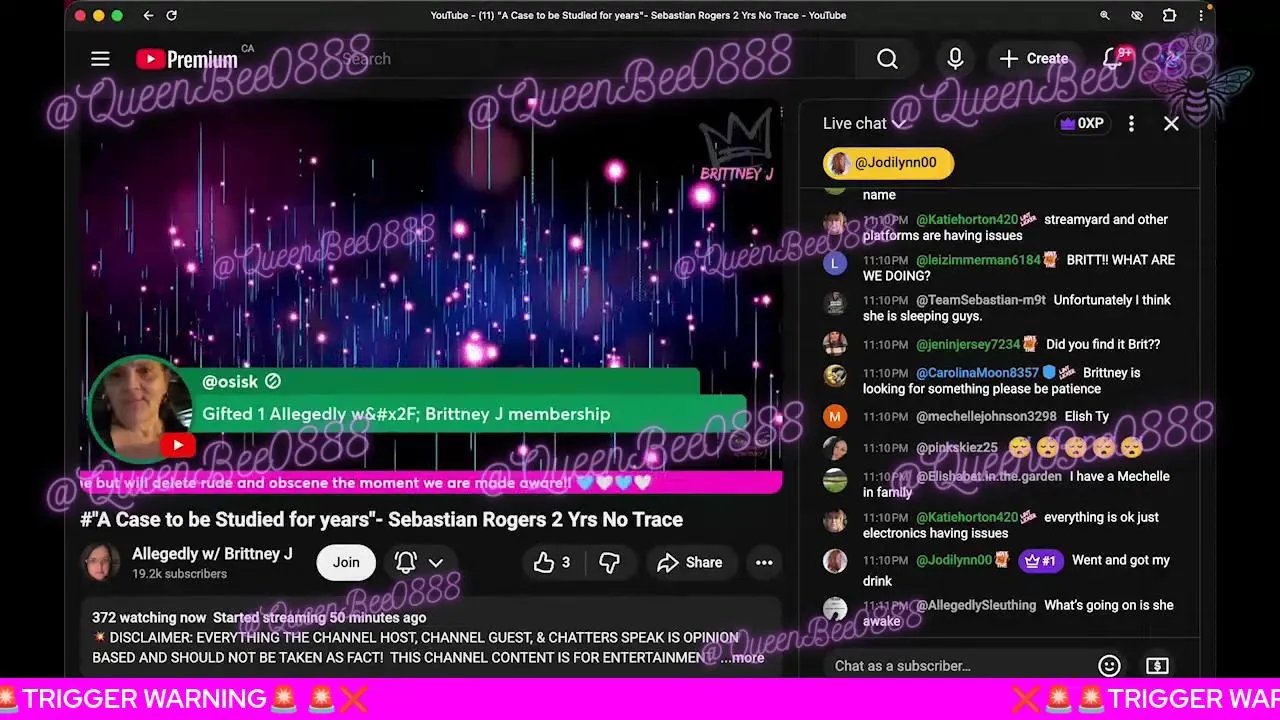Click the channel avatar beside Allegedly w/ Brittney J

(x=100, y=562)
